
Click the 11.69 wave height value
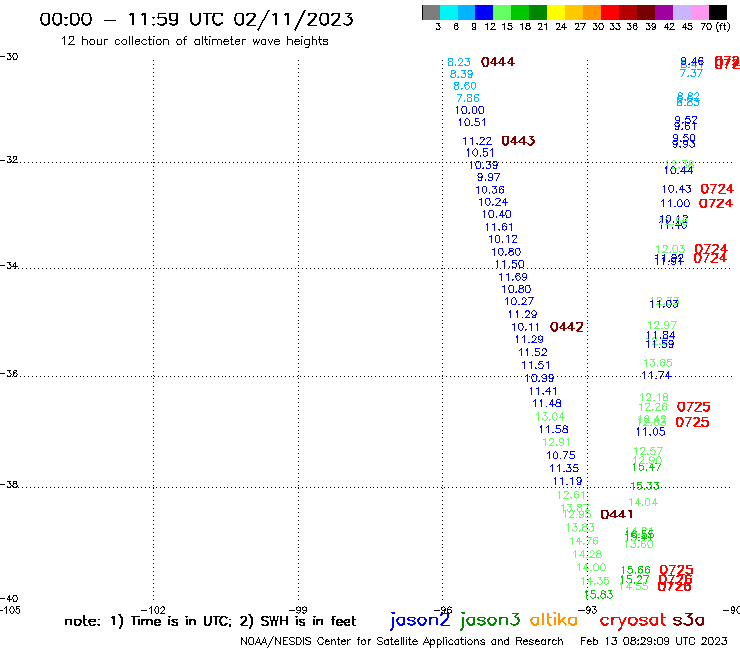click(x=513, y=277)
